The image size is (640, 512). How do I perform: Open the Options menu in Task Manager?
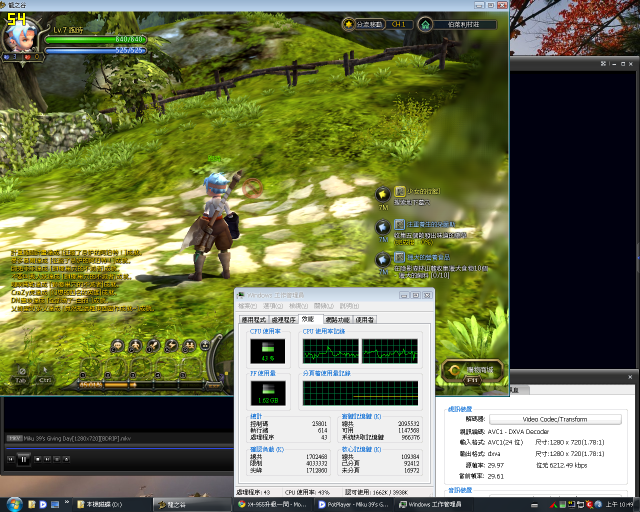click(273, 306)
